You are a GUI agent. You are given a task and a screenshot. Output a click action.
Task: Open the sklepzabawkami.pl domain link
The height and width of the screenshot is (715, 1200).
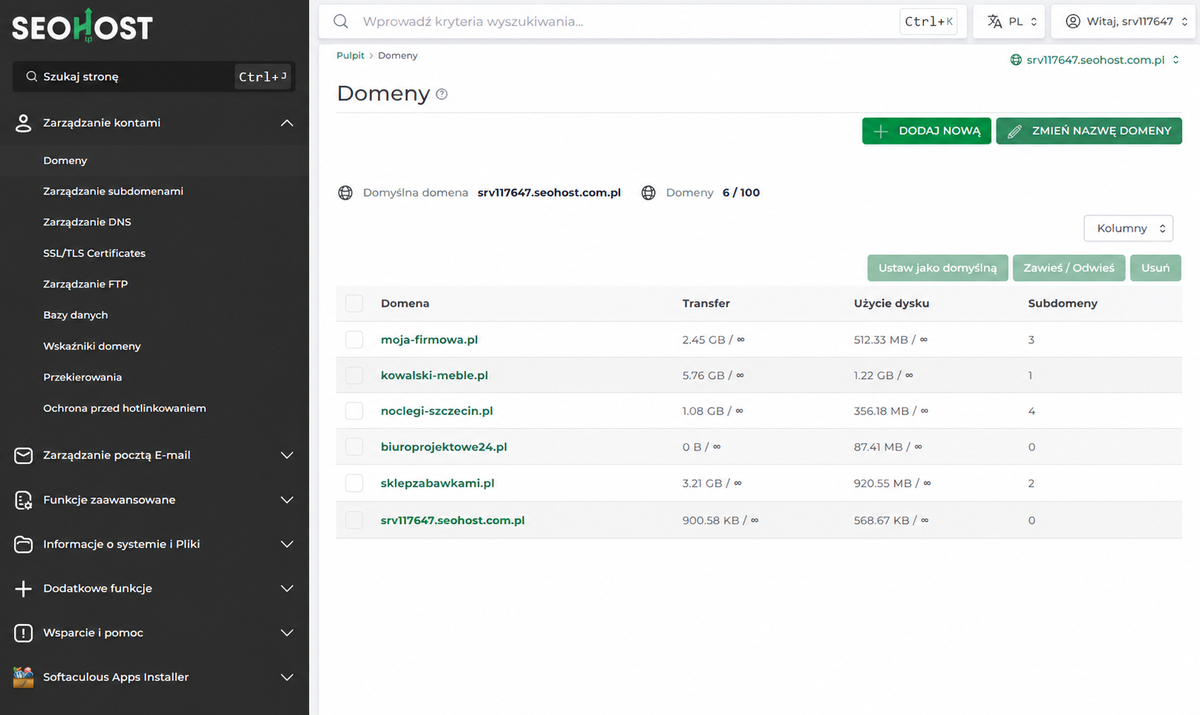(438, 483)
